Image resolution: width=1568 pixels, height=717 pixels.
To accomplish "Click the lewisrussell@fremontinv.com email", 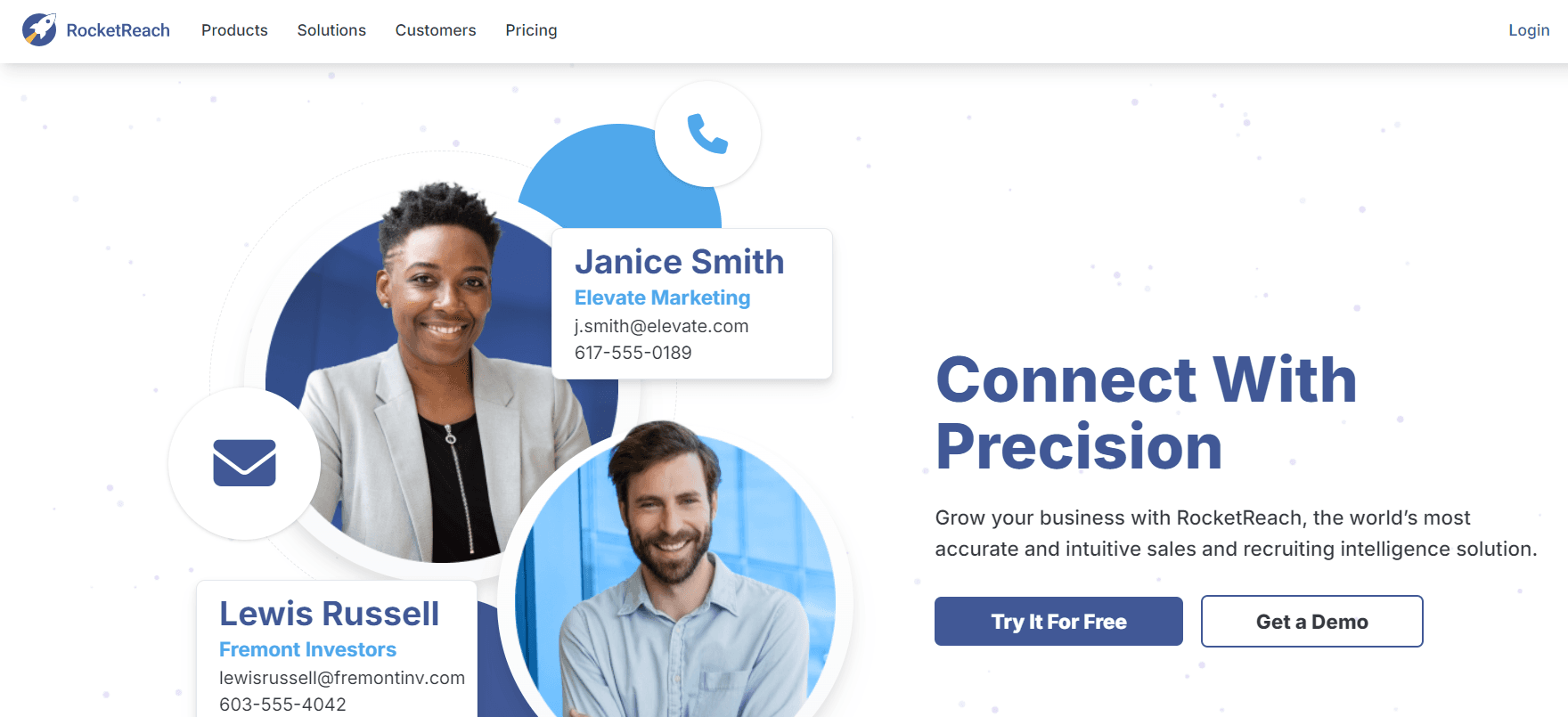I will coord(342,678).
